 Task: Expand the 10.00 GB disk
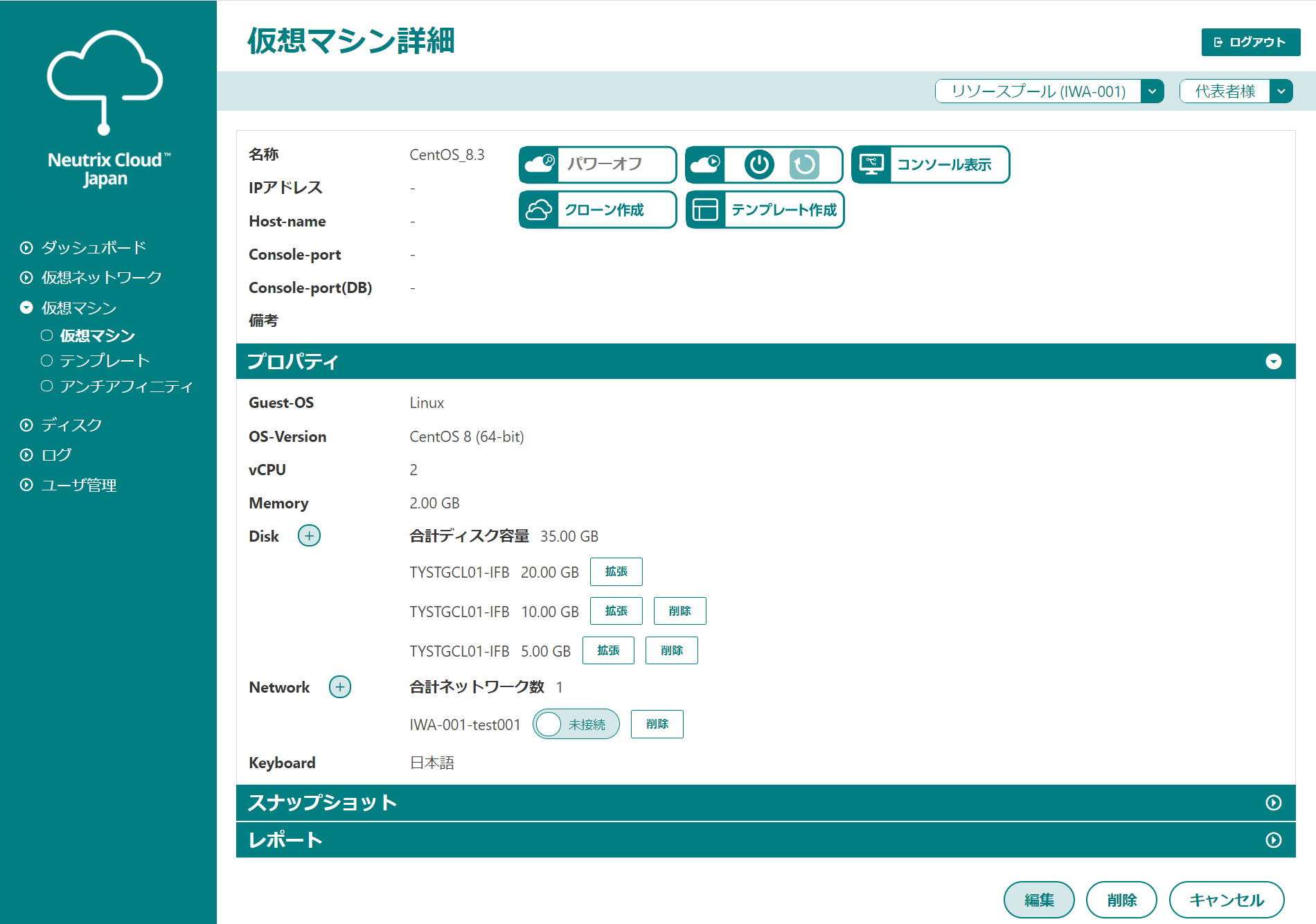[x=616, y=611]
